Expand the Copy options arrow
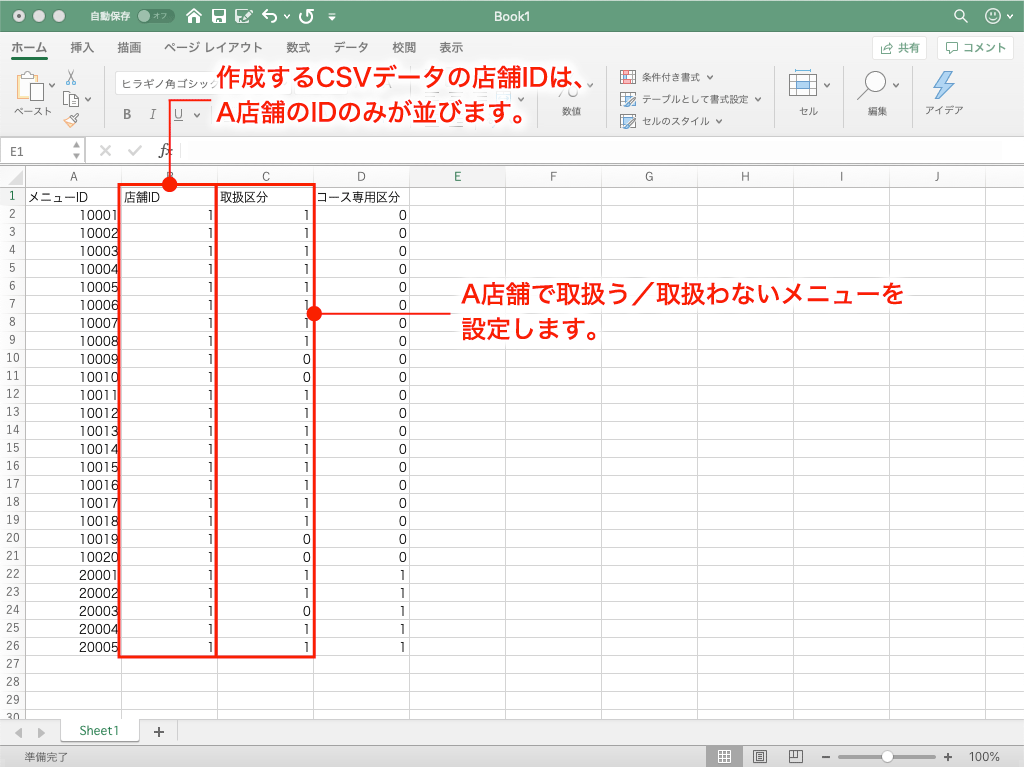1024x767 pixels. pyautogui.click(x=88, y=99)
